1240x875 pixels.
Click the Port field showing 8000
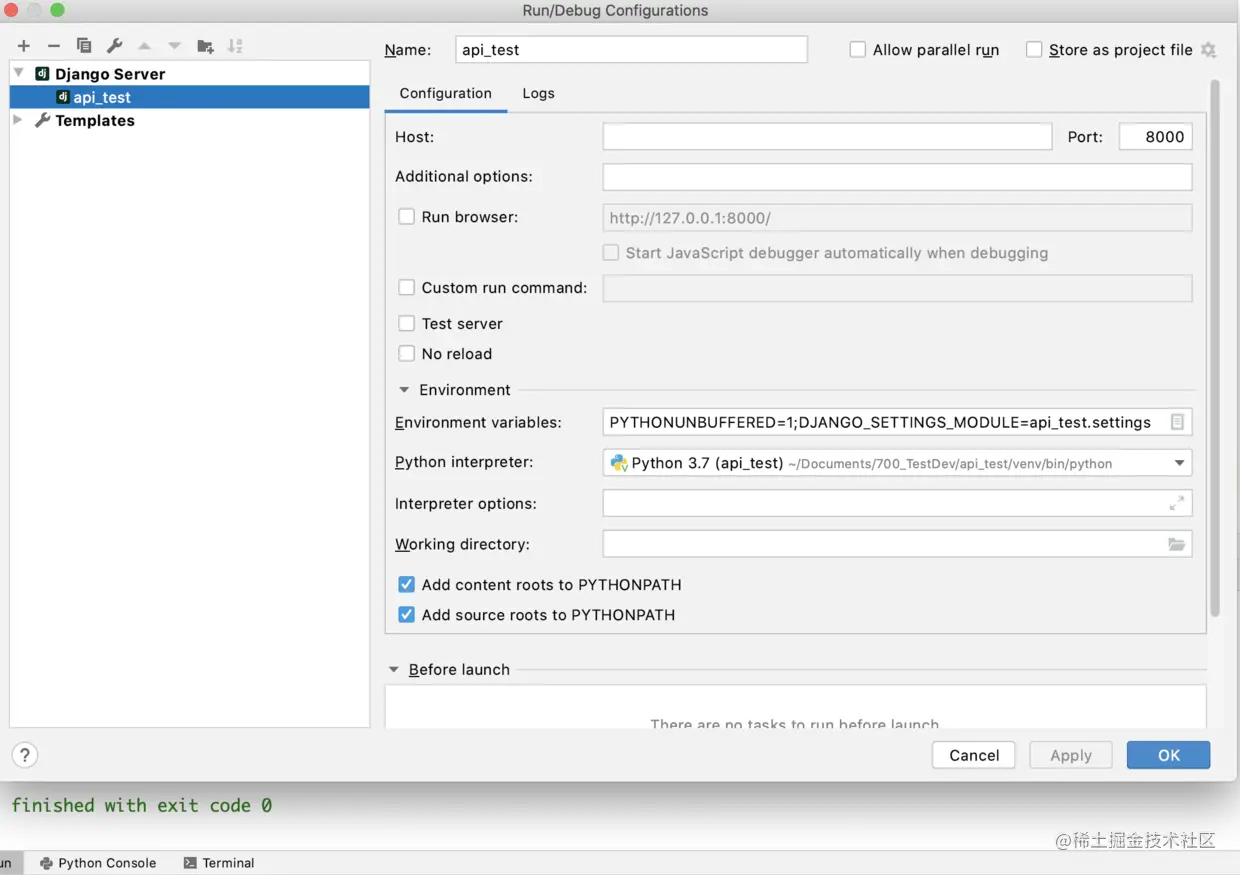click(1155, 137)
